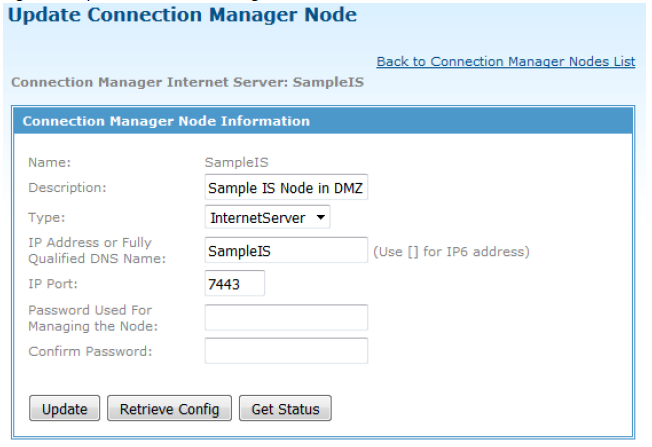Screen dimensions: 652x447
Task: Focus the Description text field
Action: click(286, 187)
